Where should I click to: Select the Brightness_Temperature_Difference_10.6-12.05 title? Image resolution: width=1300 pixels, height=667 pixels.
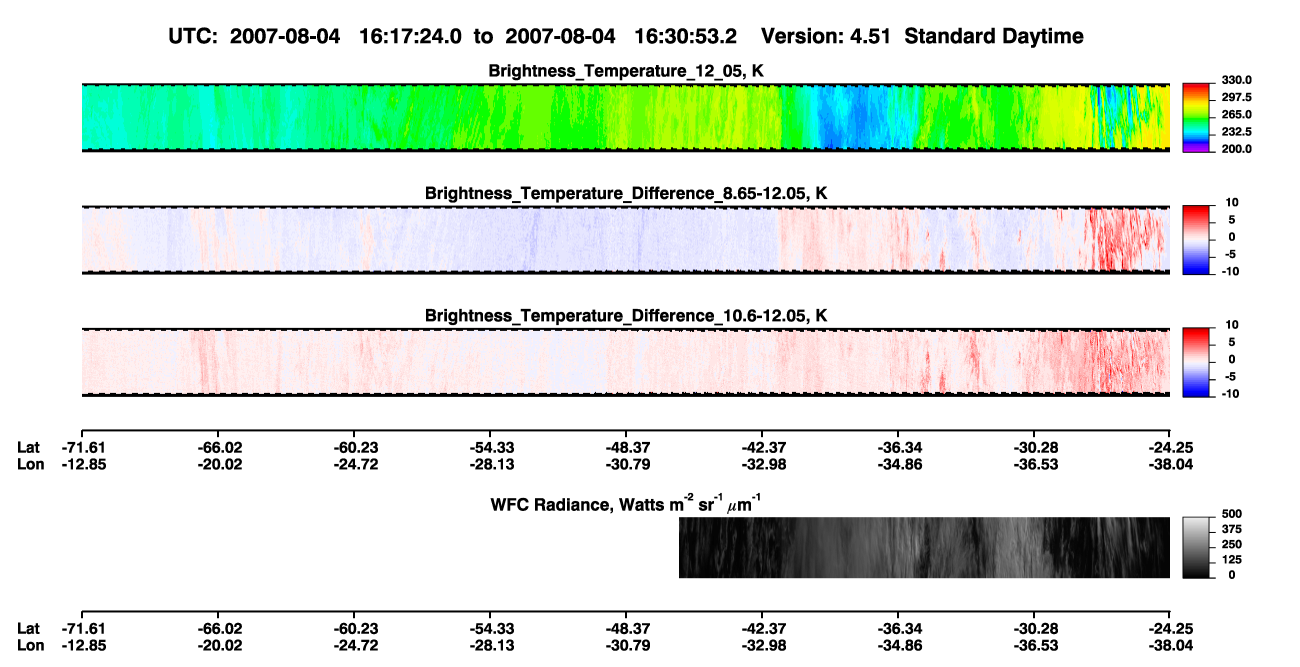point(627,316)
